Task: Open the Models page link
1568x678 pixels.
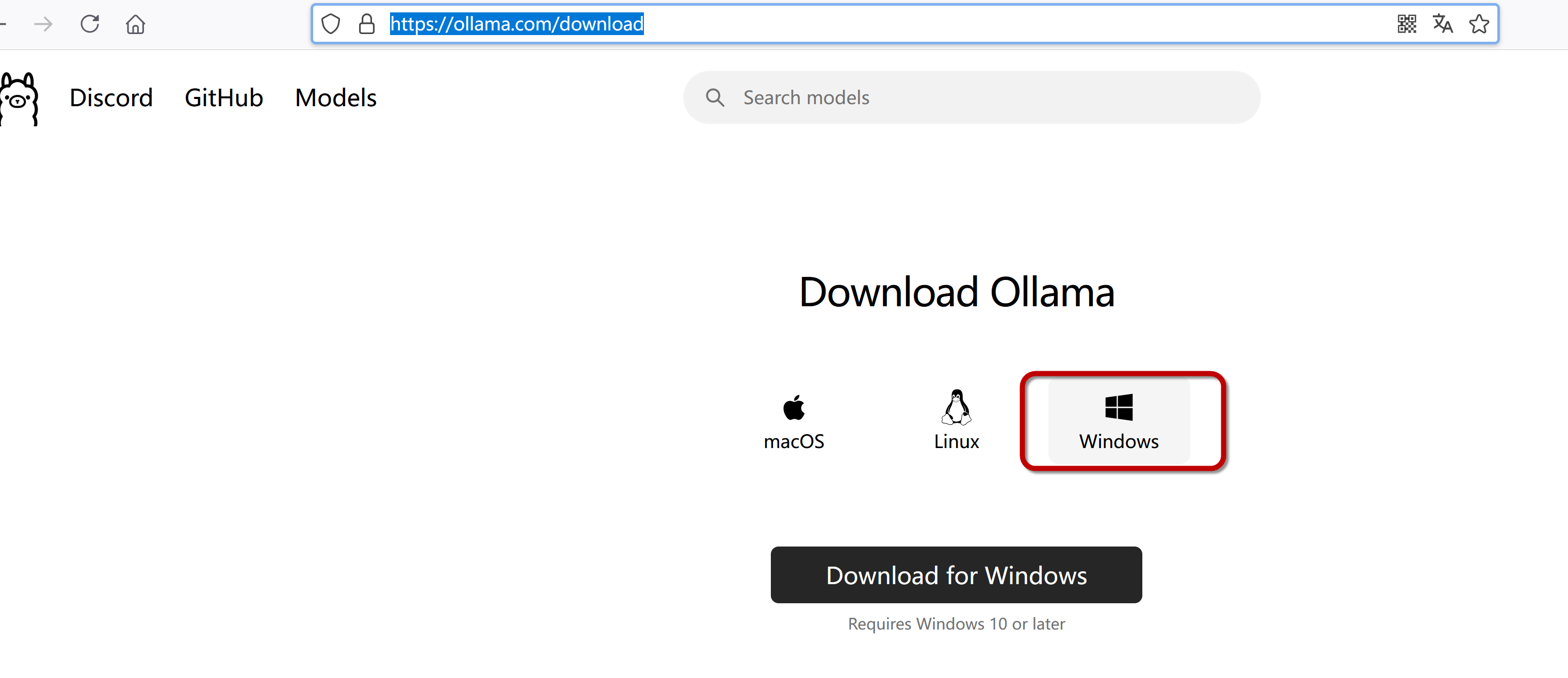Action: click(335, 98)
